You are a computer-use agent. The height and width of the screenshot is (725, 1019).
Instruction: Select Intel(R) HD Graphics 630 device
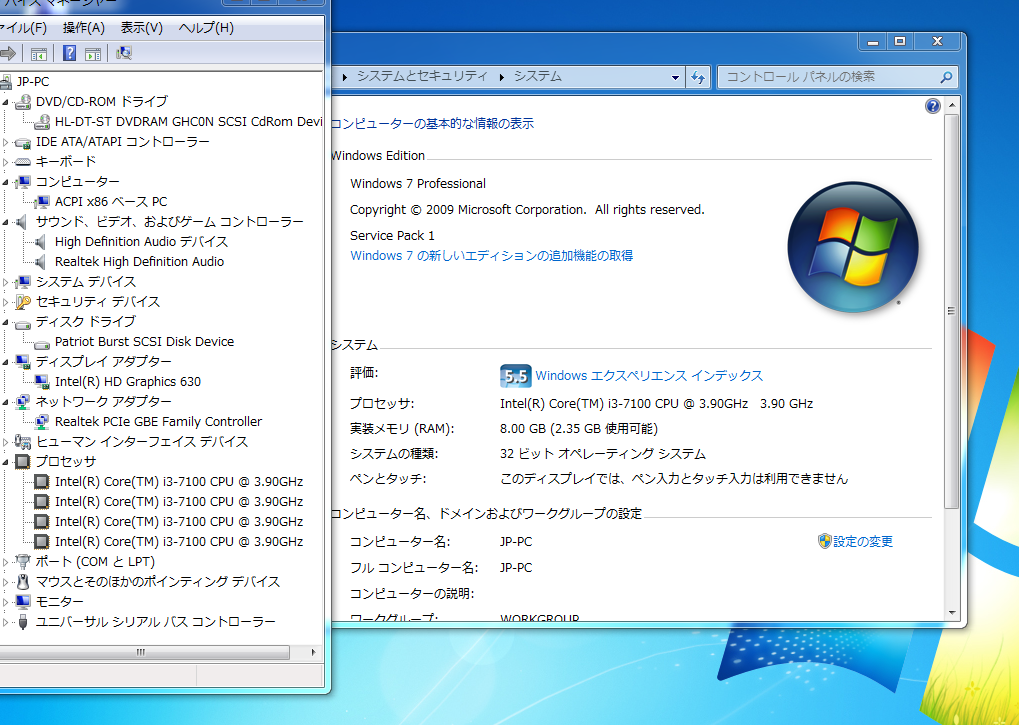(x=128, y=382)
